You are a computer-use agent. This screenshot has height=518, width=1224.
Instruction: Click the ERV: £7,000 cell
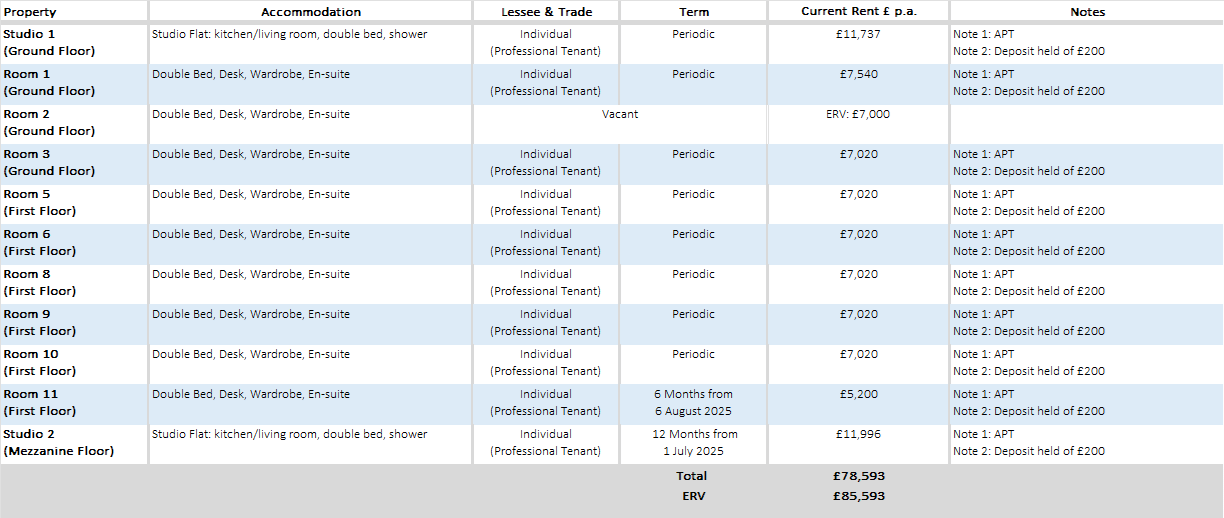click(859, 114)
